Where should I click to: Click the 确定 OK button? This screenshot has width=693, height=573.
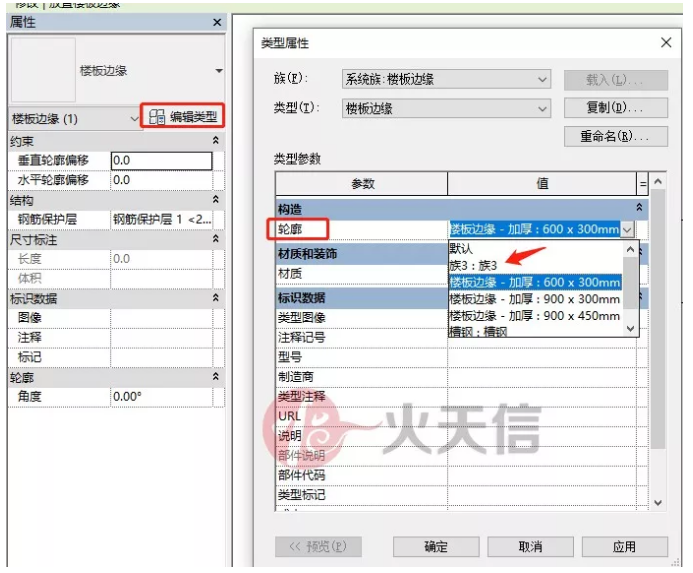pyautogui.click(x=436, y=547)
